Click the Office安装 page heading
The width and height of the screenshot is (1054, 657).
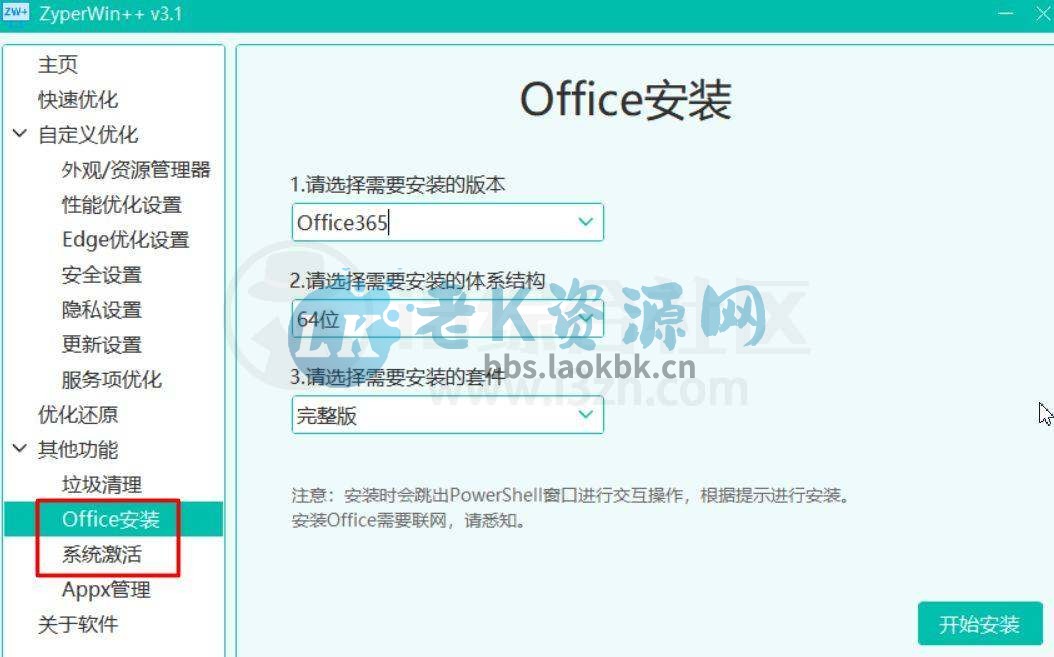(x=626, y=101)
